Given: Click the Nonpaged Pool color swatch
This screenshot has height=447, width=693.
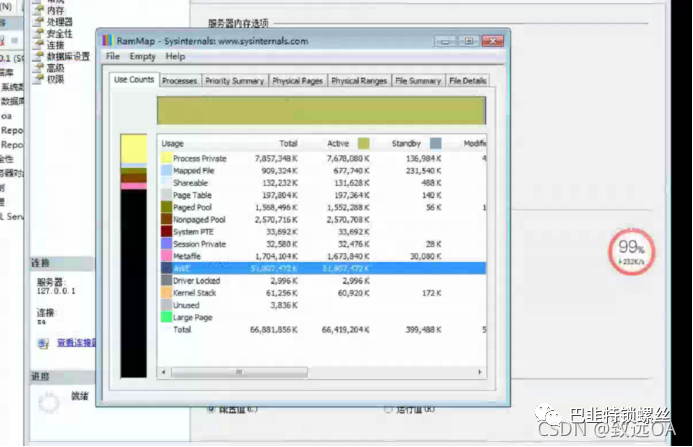Looking at the screenshot, I should [x=166, y=219].
